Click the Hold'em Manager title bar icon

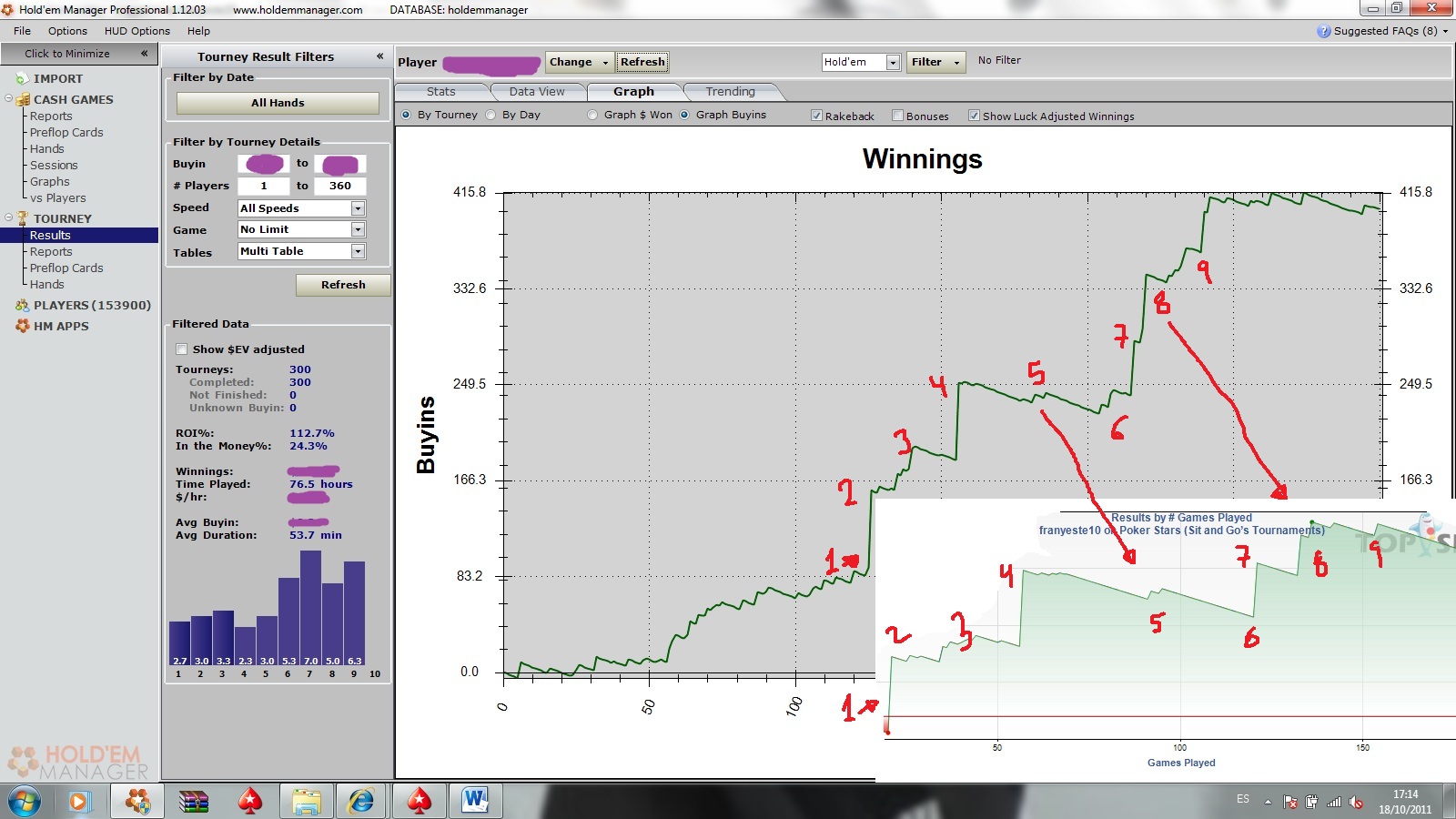click(8, 9)
